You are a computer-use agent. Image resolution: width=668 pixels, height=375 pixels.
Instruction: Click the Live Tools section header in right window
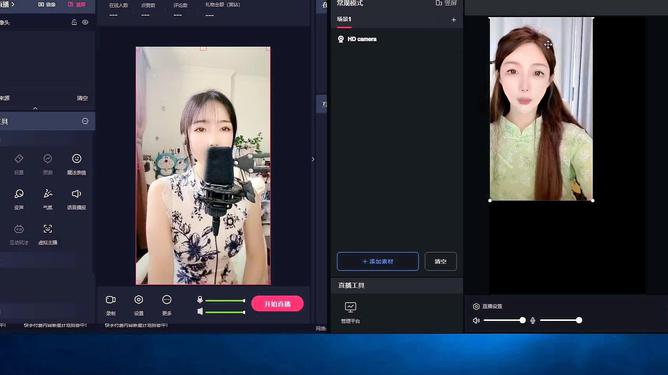(397, 285)
